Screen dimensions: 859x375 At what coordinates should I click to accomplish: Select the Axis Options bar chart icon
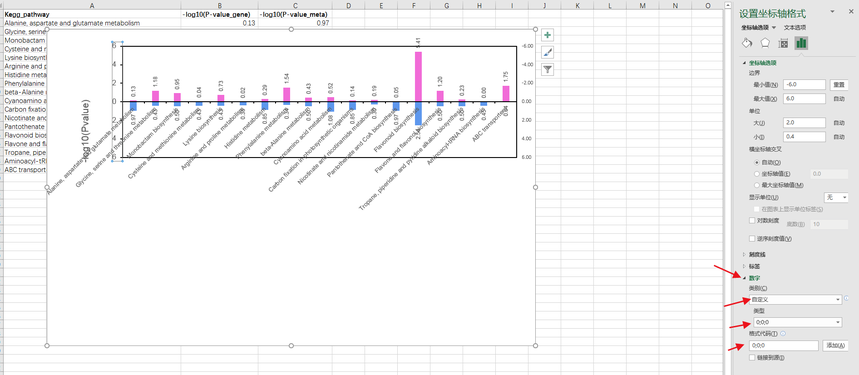point(801,43)
